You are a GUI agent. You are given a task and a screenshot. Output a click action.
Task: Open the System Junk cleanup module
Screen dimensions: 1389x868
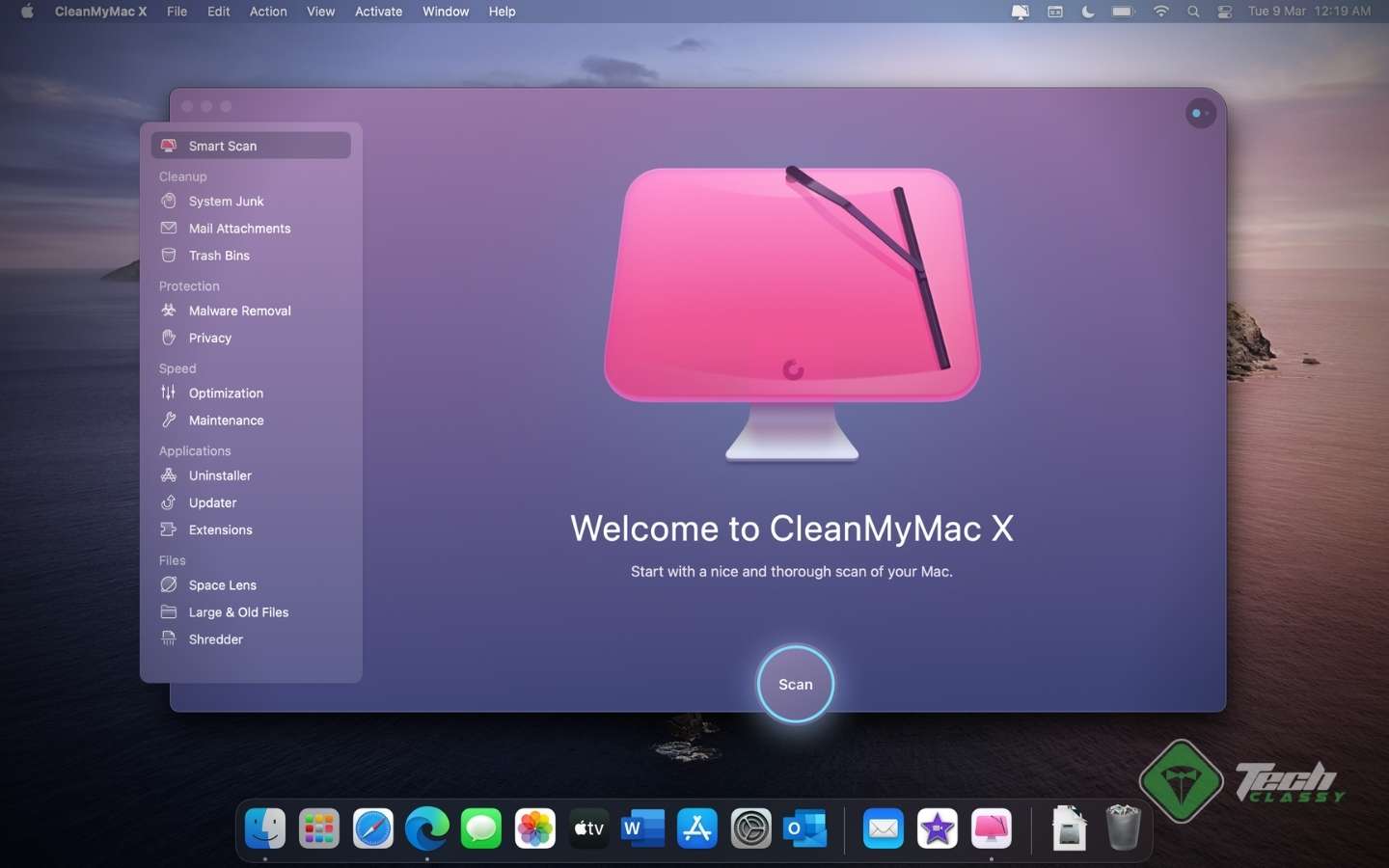(x=226, y=202)
